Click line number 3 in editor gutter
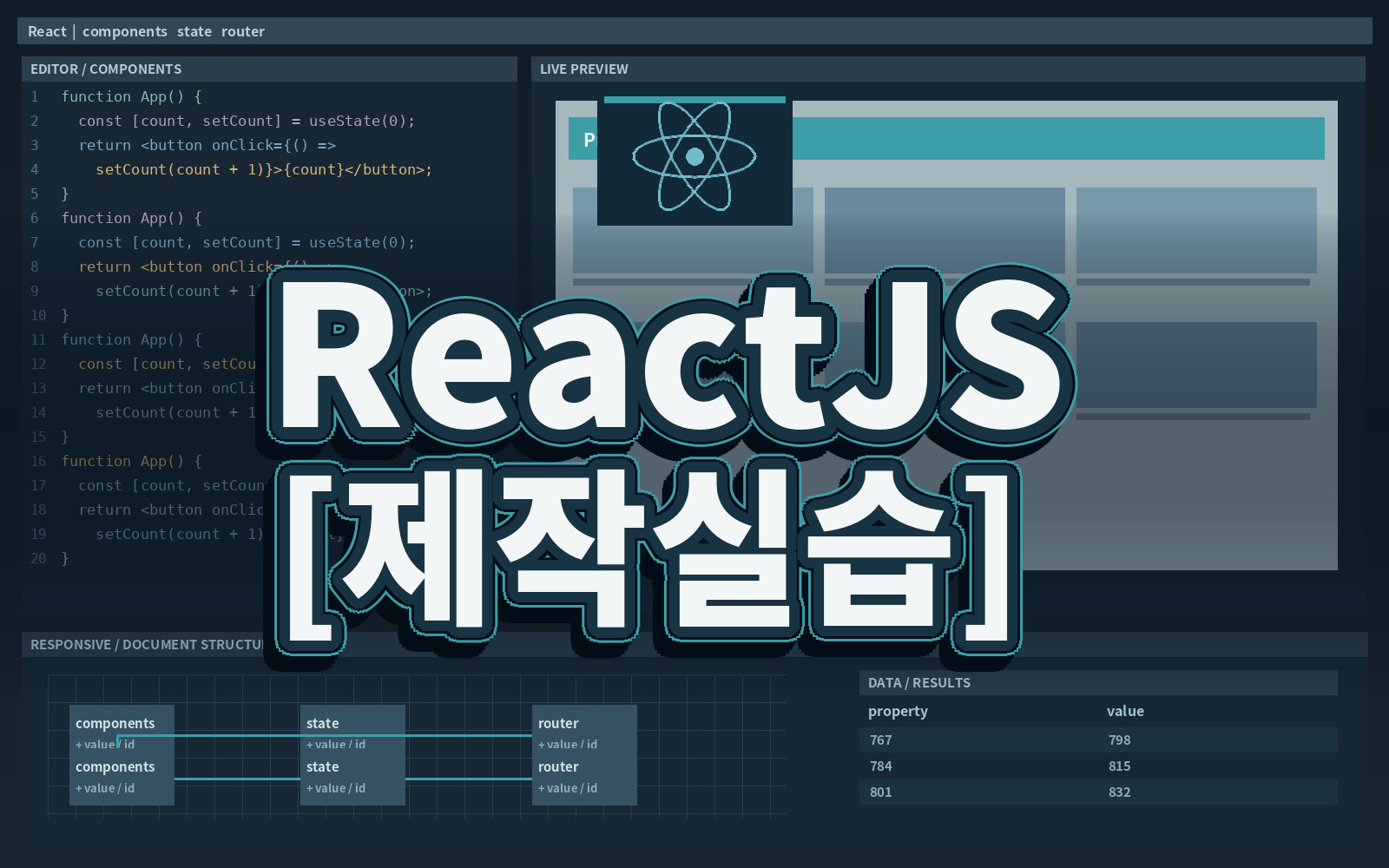This screenshot has height=868, width=1389. tap(35, 145)
